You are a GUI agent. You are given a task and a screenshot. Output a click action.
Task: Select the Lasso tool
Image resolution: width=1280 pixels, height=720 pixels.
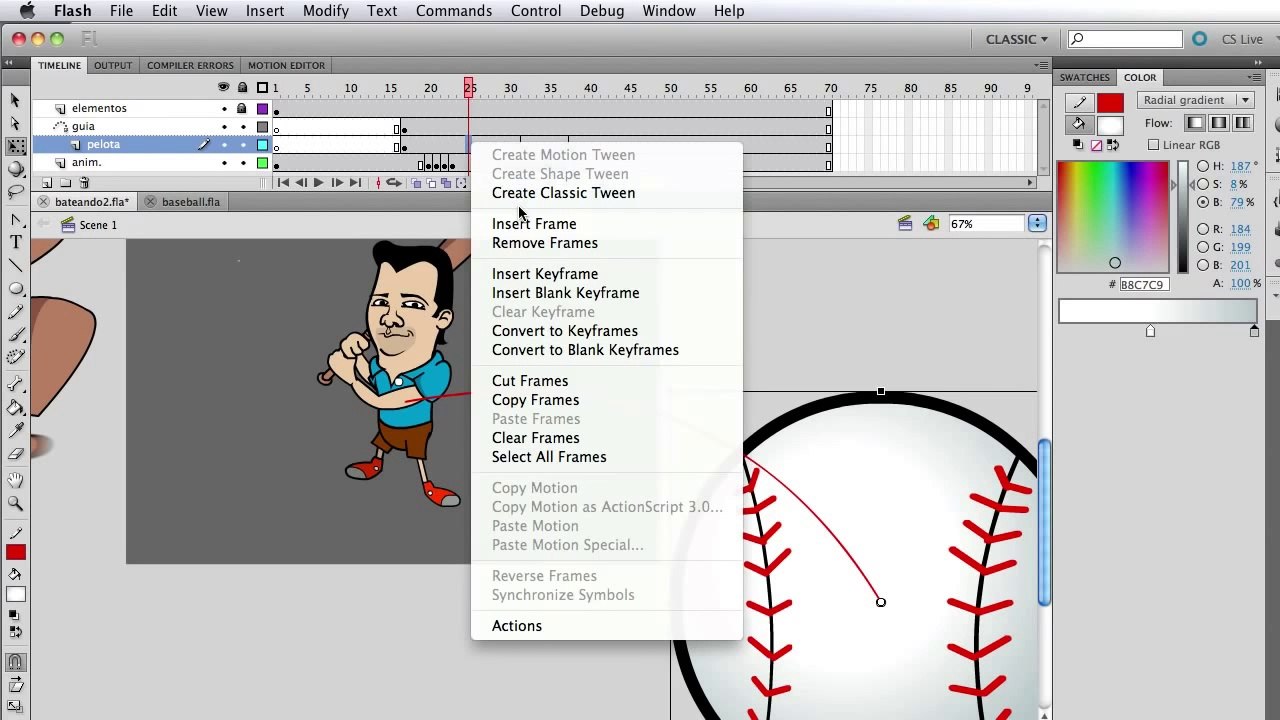tap(15, 192)
